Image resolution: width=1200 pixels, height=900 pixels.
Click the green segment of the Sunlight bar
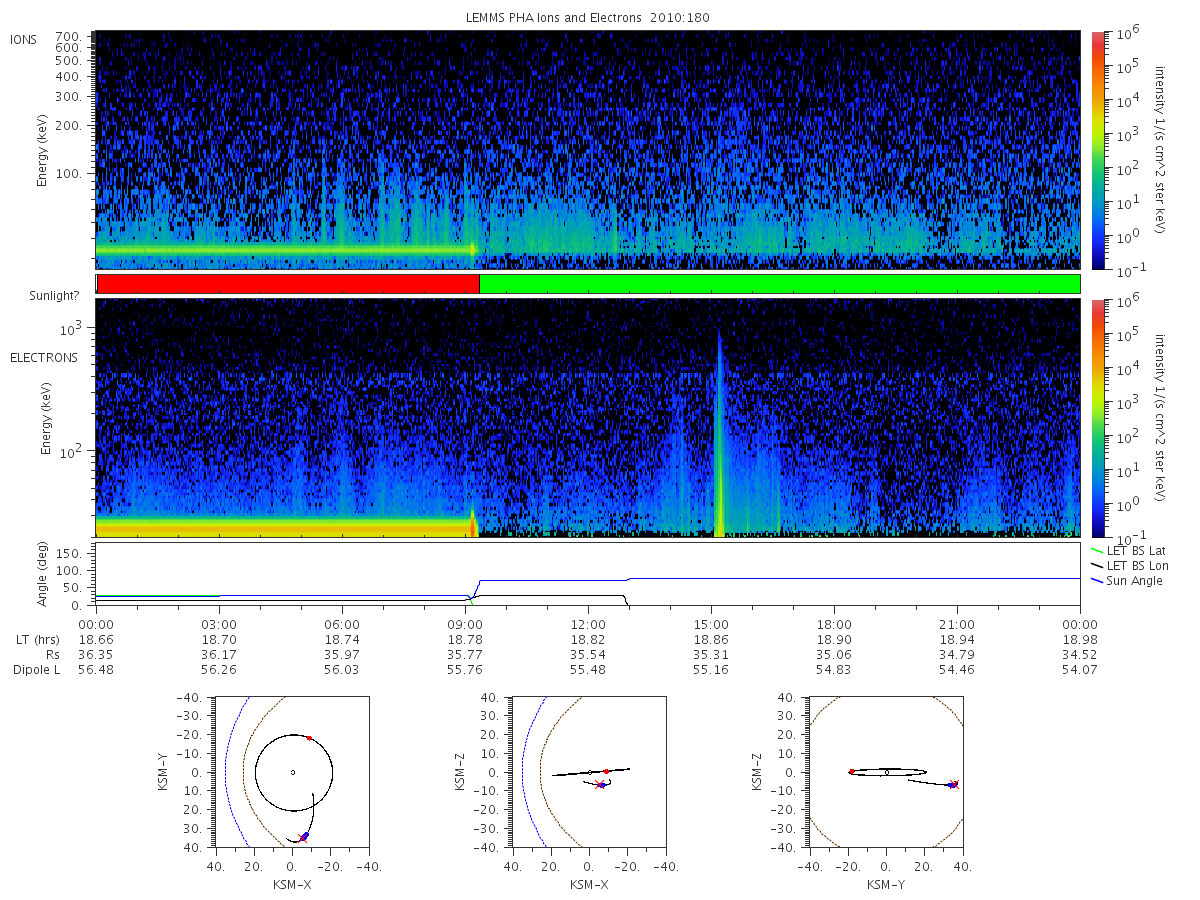click(x=780, y=284)
